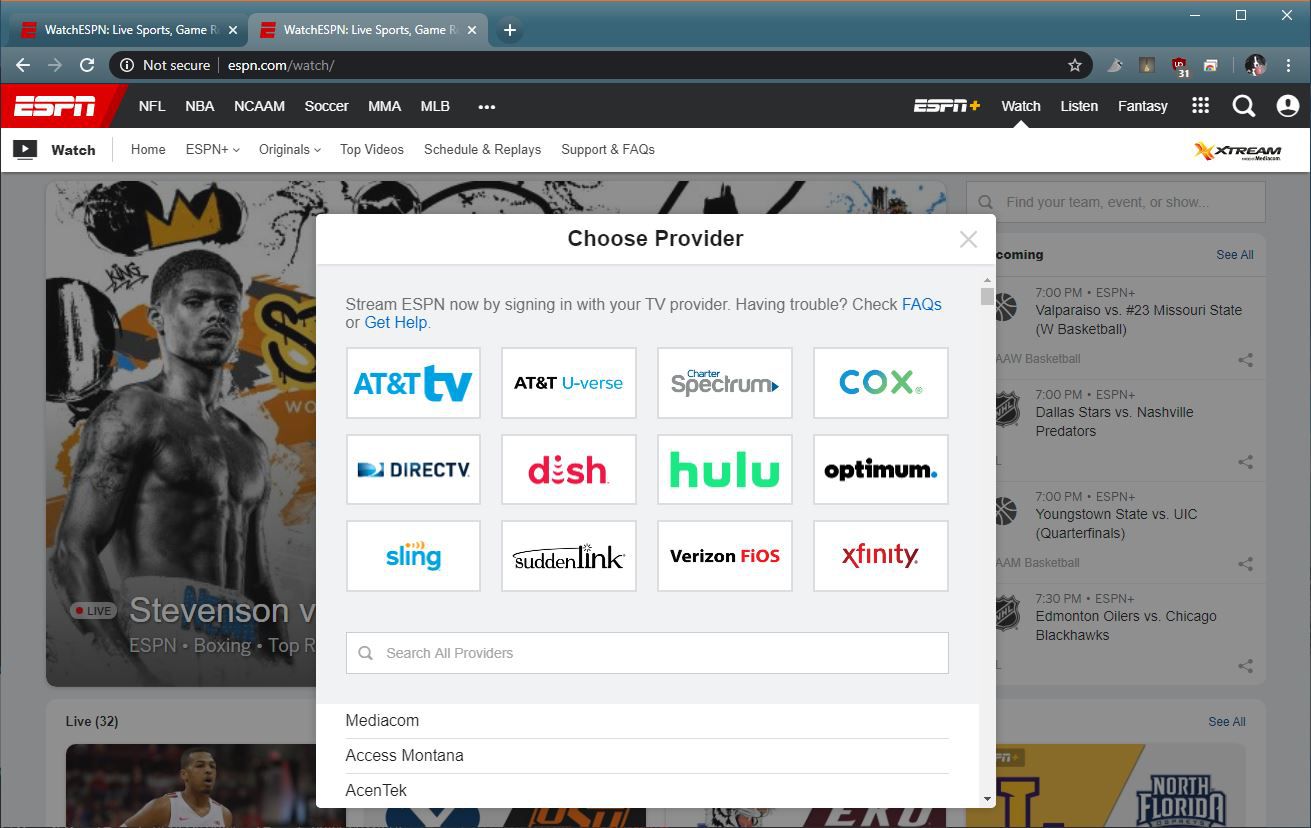Screen dimensions: 1311x828
Task: Open the NCAAM menu
Action: point(259,106)
